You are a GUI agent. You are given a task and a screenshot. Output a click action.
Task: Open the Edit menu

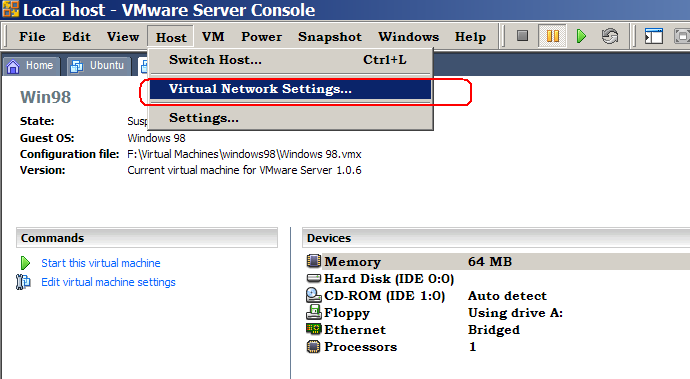[x=77, y=37]
